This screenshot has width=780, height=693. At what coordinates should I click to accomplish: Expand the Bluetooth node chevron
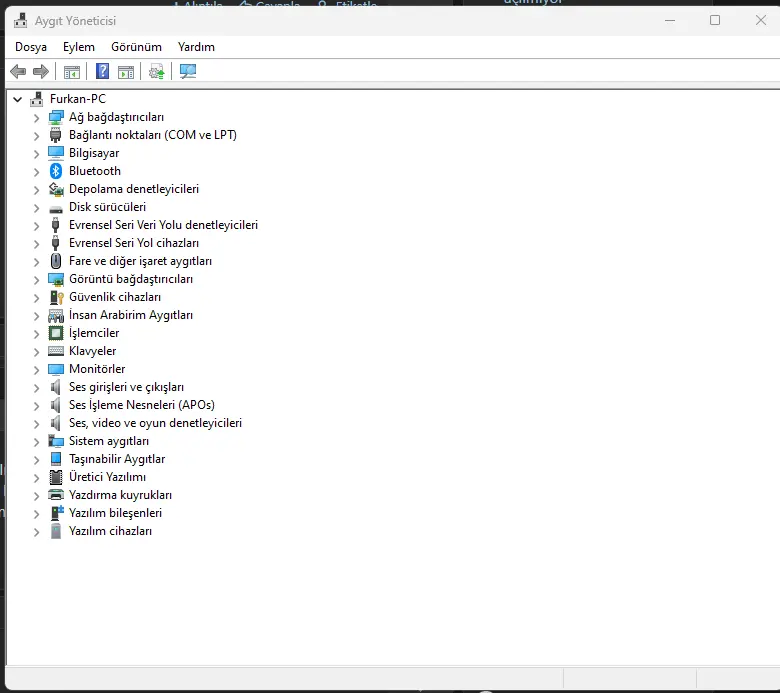tap(36, 172)
